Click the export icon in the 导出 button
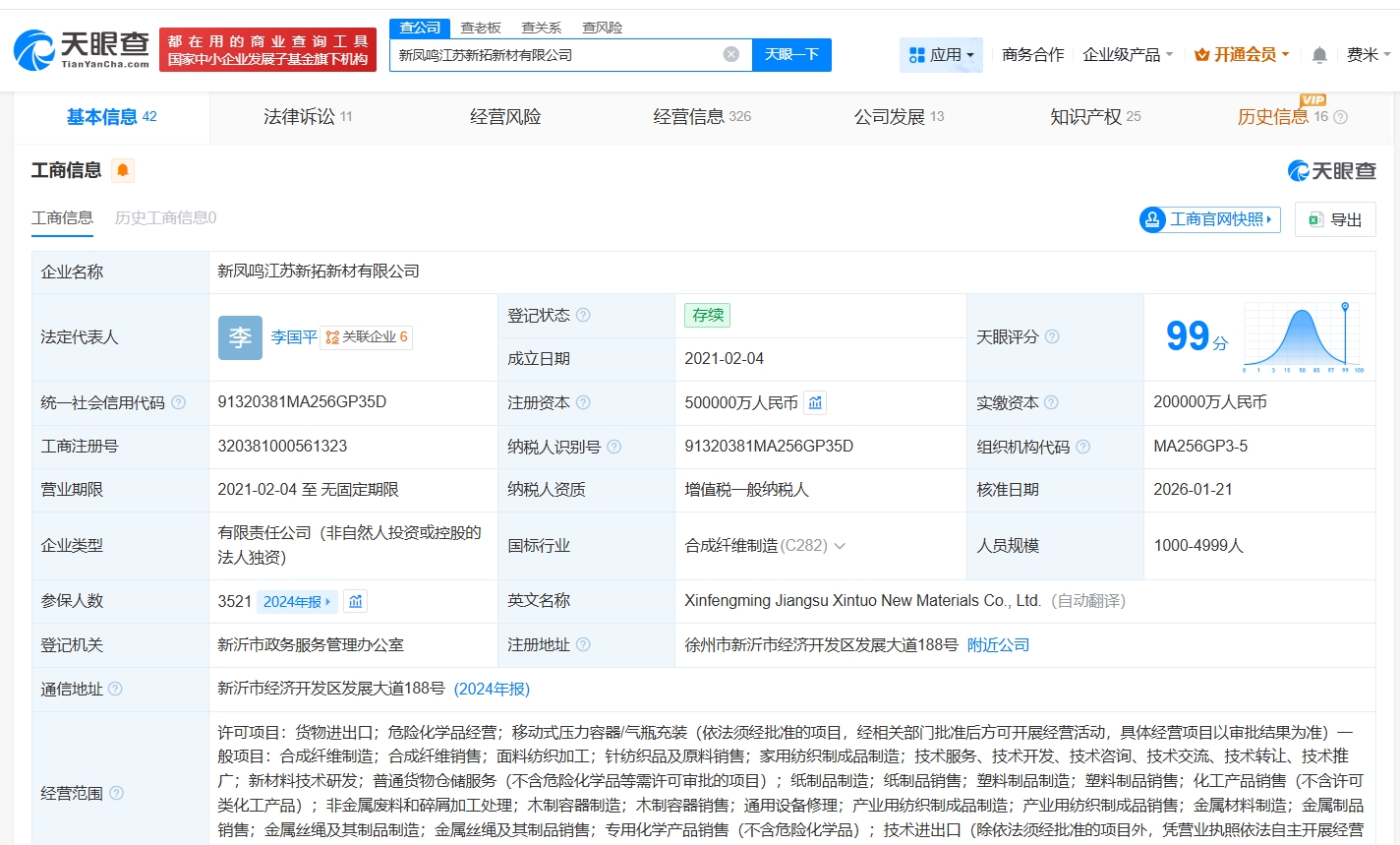Image resolution: width=1400 pixels, height=845 pixels. (x=1317, y=219)
